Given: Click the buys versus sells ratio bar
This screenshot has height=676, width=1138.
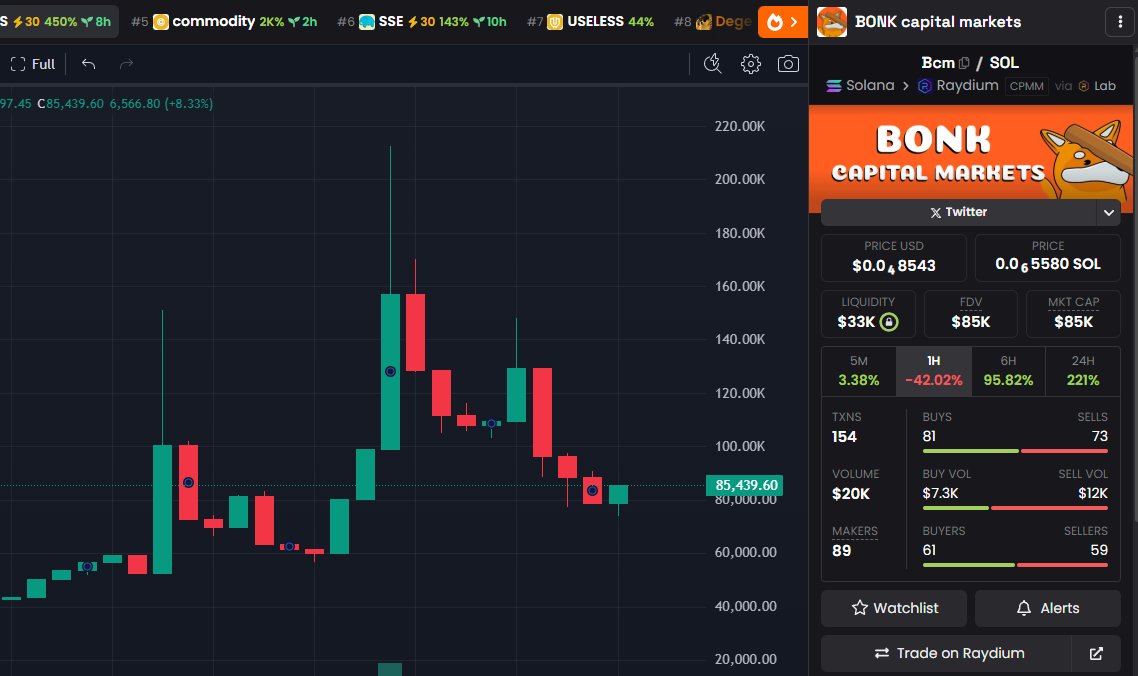Looking at the screenshot, I should [1015, 451].
